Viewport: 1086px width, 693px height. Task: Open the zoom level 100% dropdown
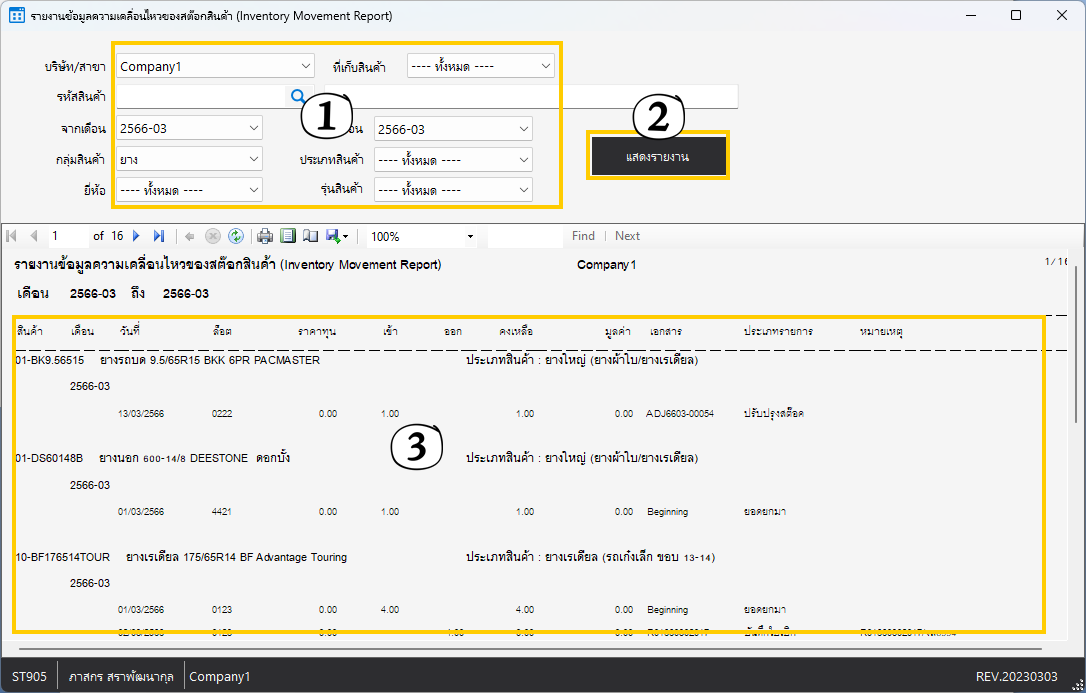(470, 237)
